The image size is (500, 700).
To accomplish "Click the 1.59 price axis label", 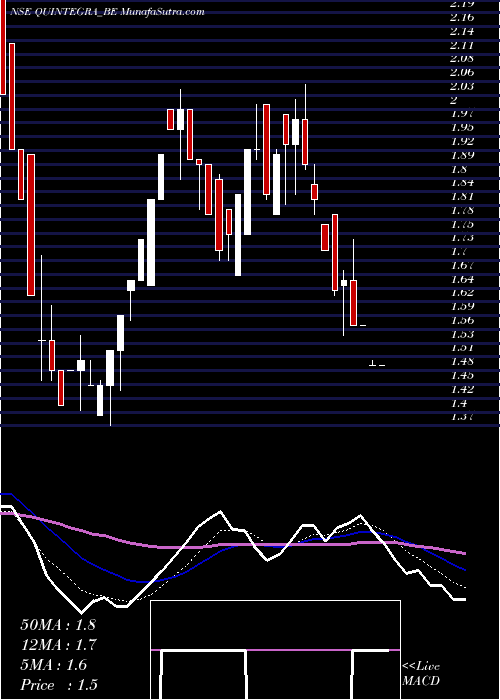I will [462, 306].
